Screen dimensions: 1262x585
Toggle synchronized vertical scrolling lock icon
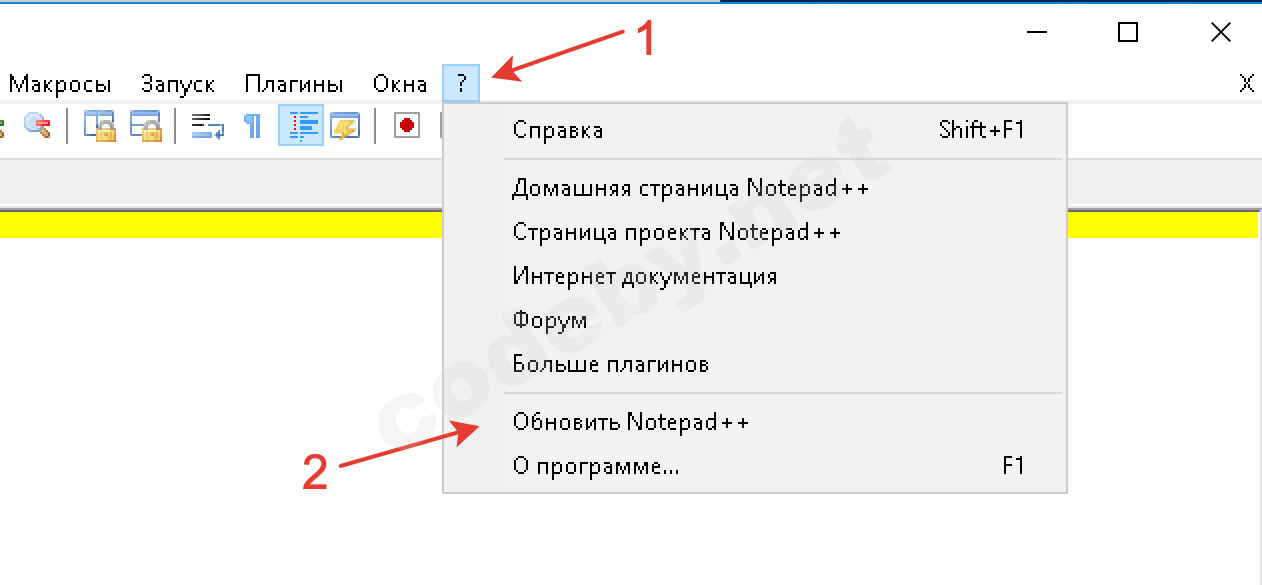pyautogui.click(x=99, y=125)
